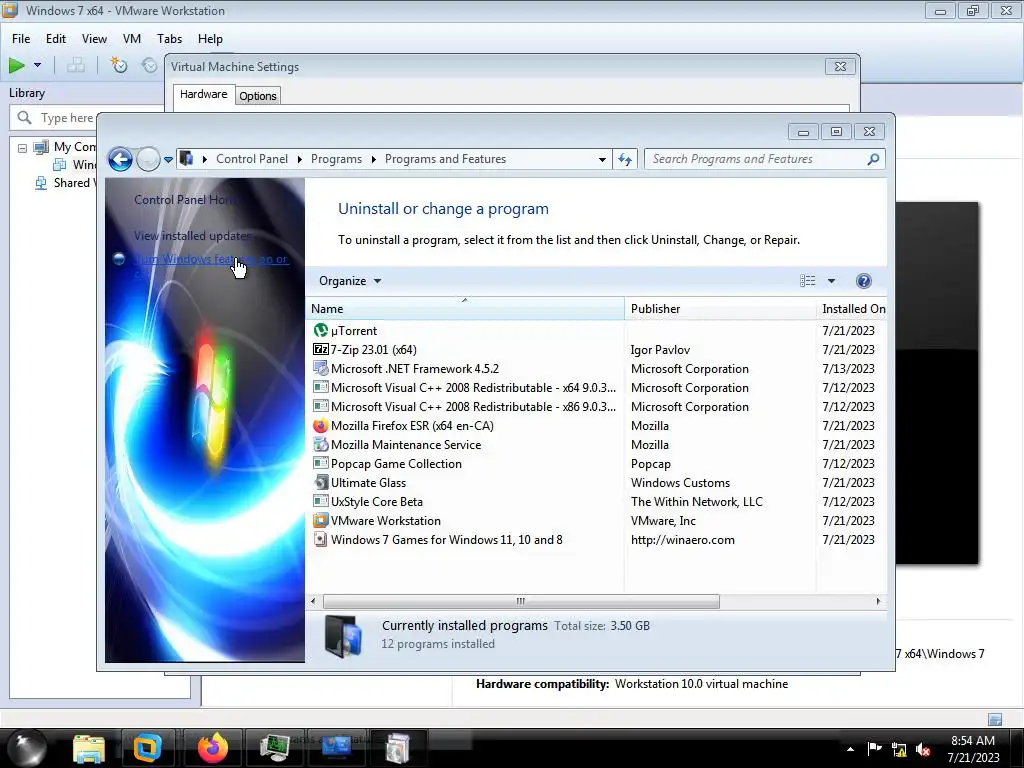Select the Mozilla Maintenance Service icon
The width and height of the screenshot is (1024, 768).
pyautogui.click(x=321, y=445)
